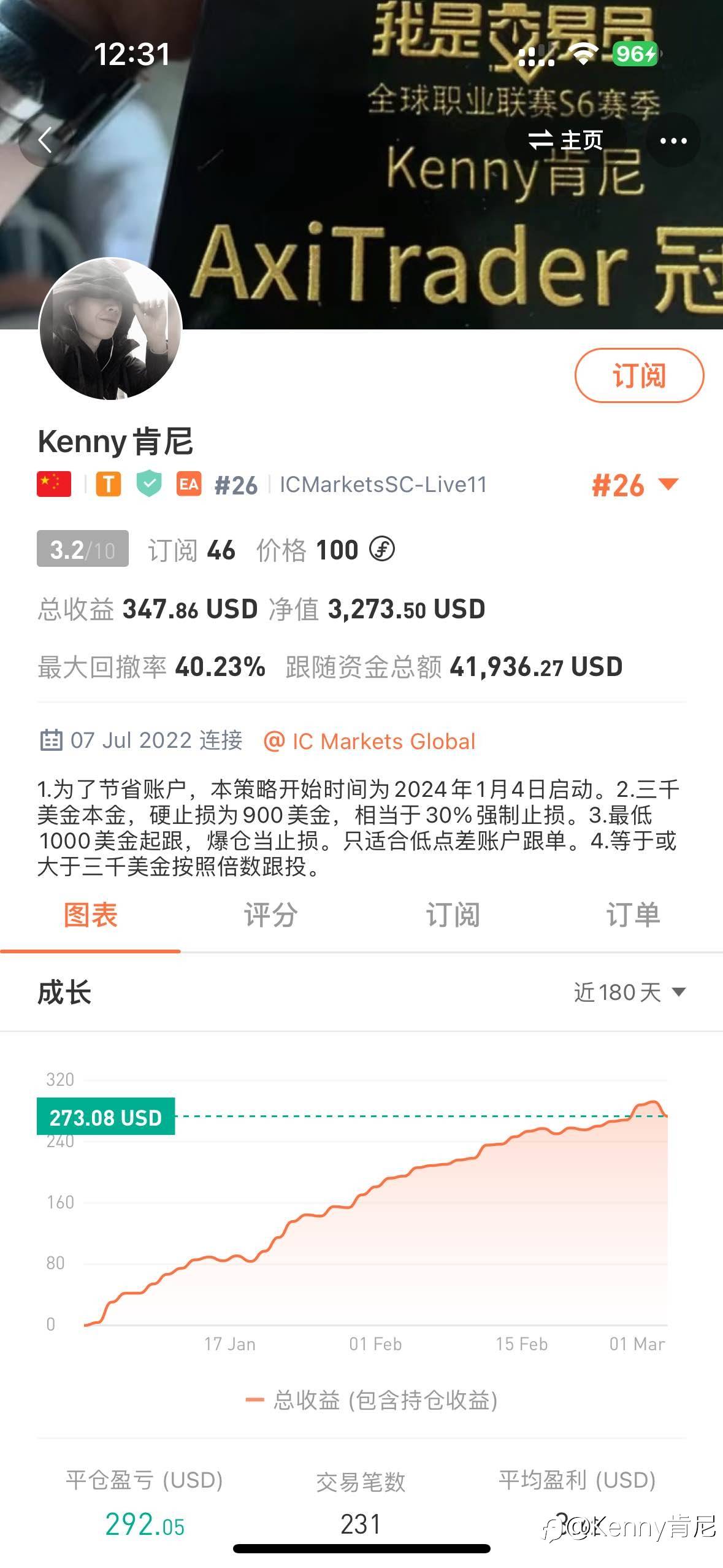Expand the #26 account dropdown
This screenshot has width=723, height=1568.
pos(635,485)
